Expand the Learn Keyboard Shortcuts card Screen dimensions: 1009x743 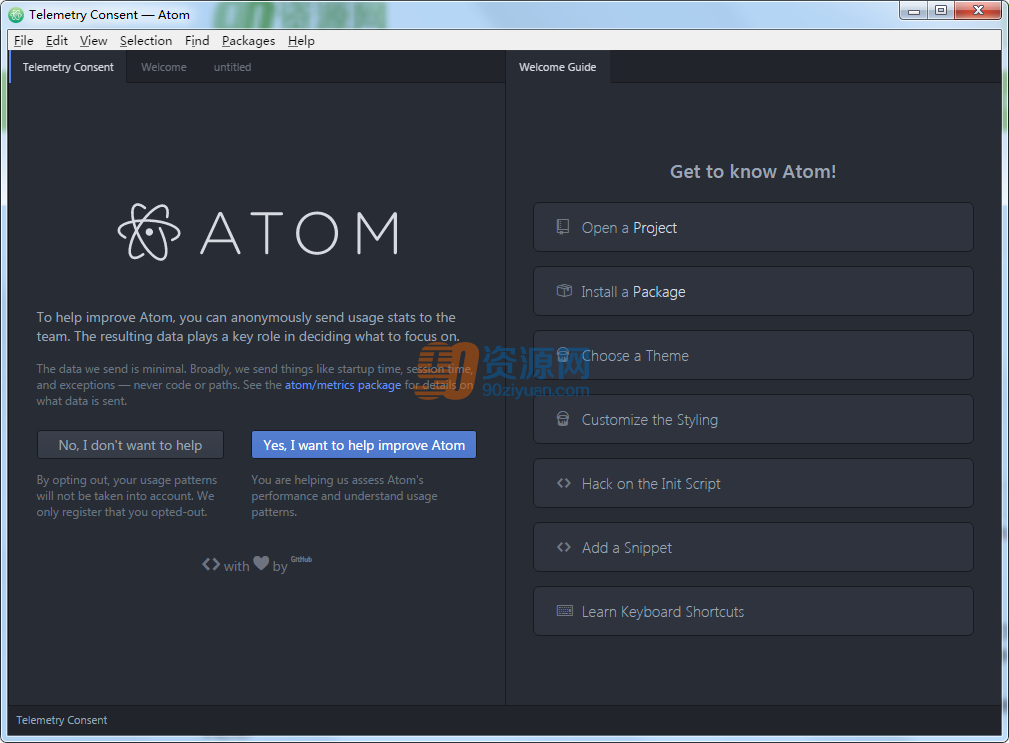pos(753,611)
